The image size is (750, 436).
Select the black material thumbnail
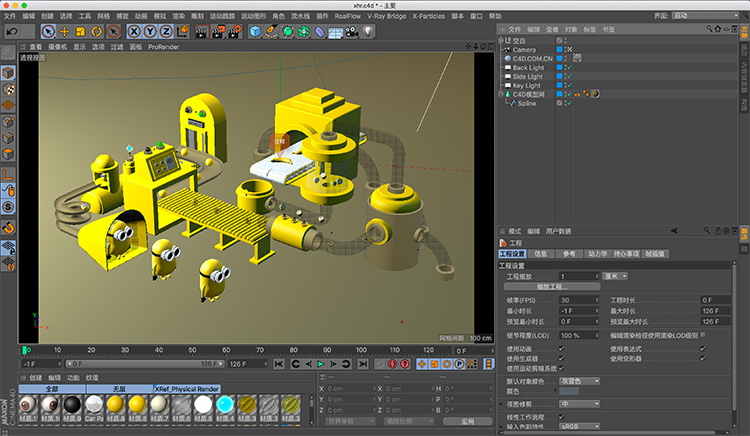tap(72, 404)
